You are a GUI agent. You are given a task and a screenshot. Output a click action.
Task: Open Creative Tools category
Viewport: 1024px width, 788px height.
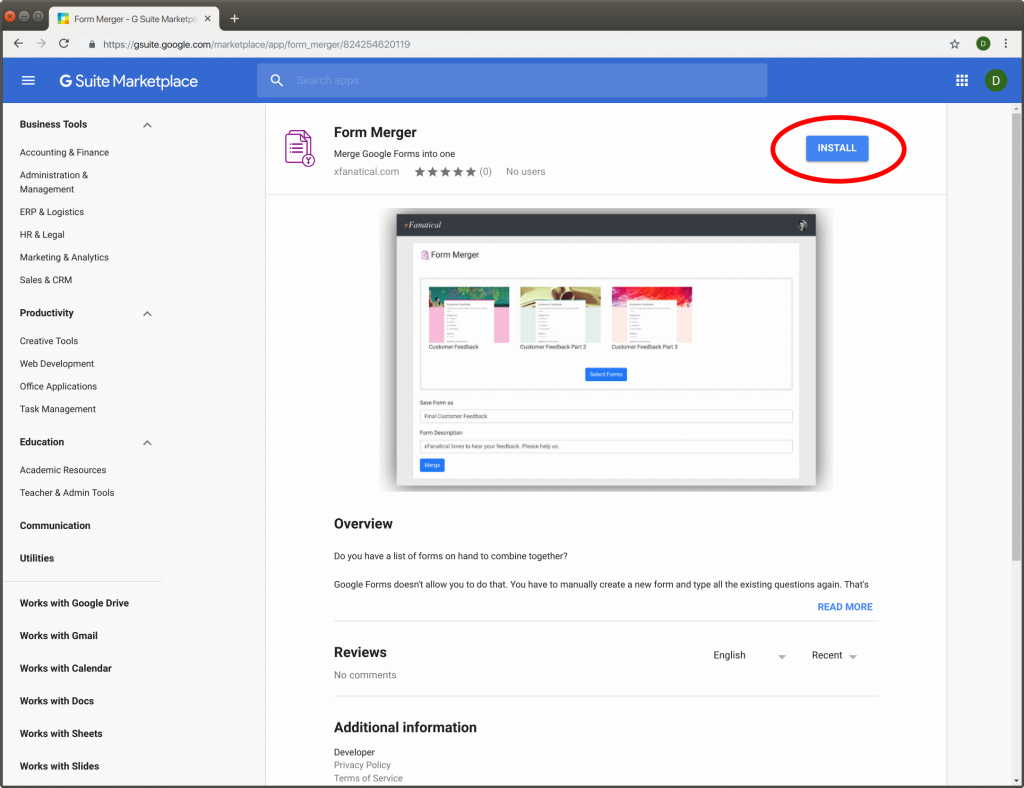(x=48, y=341)
